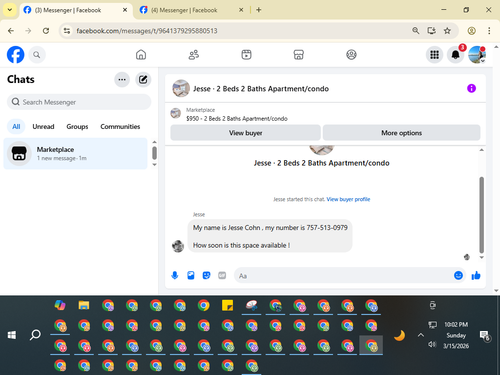Attach a file with the photo icon

pos(191,275)
